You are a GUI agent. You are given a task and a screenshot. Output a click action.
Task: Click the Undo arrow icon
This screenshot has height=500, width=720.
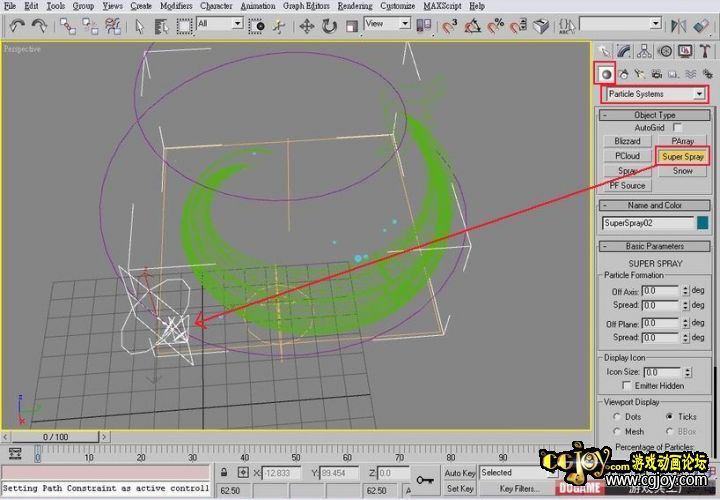17,26
